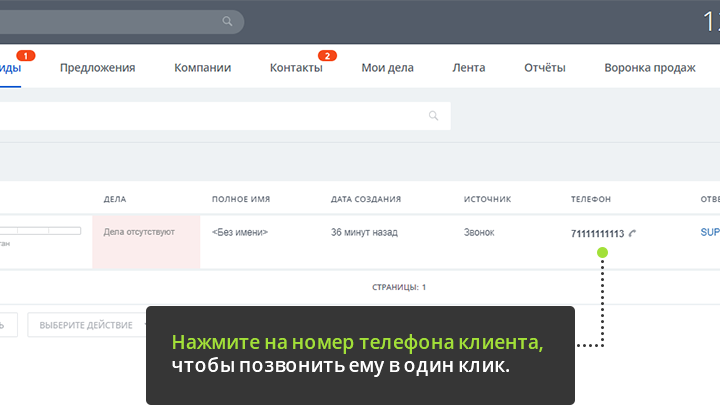This screenshot has height=405, width=720.
Task: Sort by ИСТОЧНИК column header
Action: point(487,199)
